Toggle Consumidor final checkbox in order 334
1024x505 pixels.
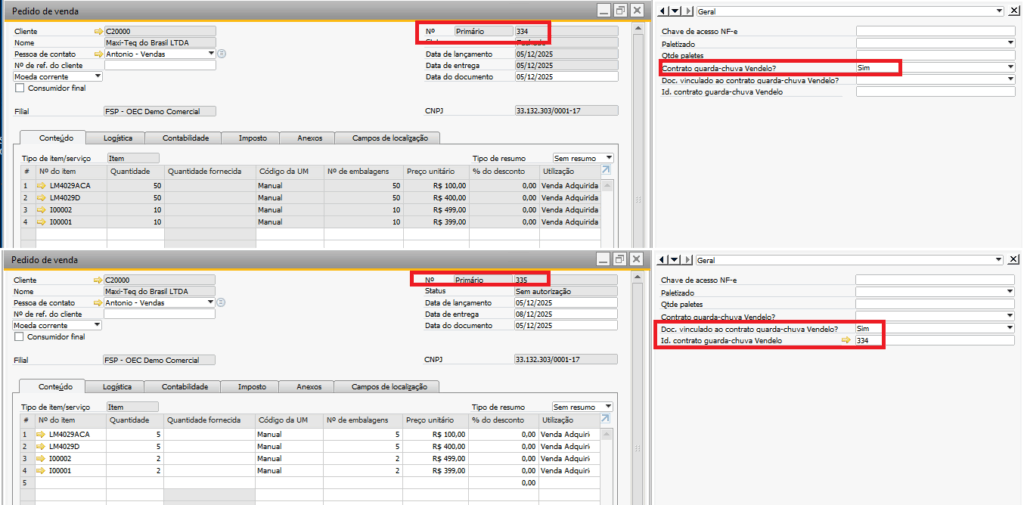pos(19,88)
